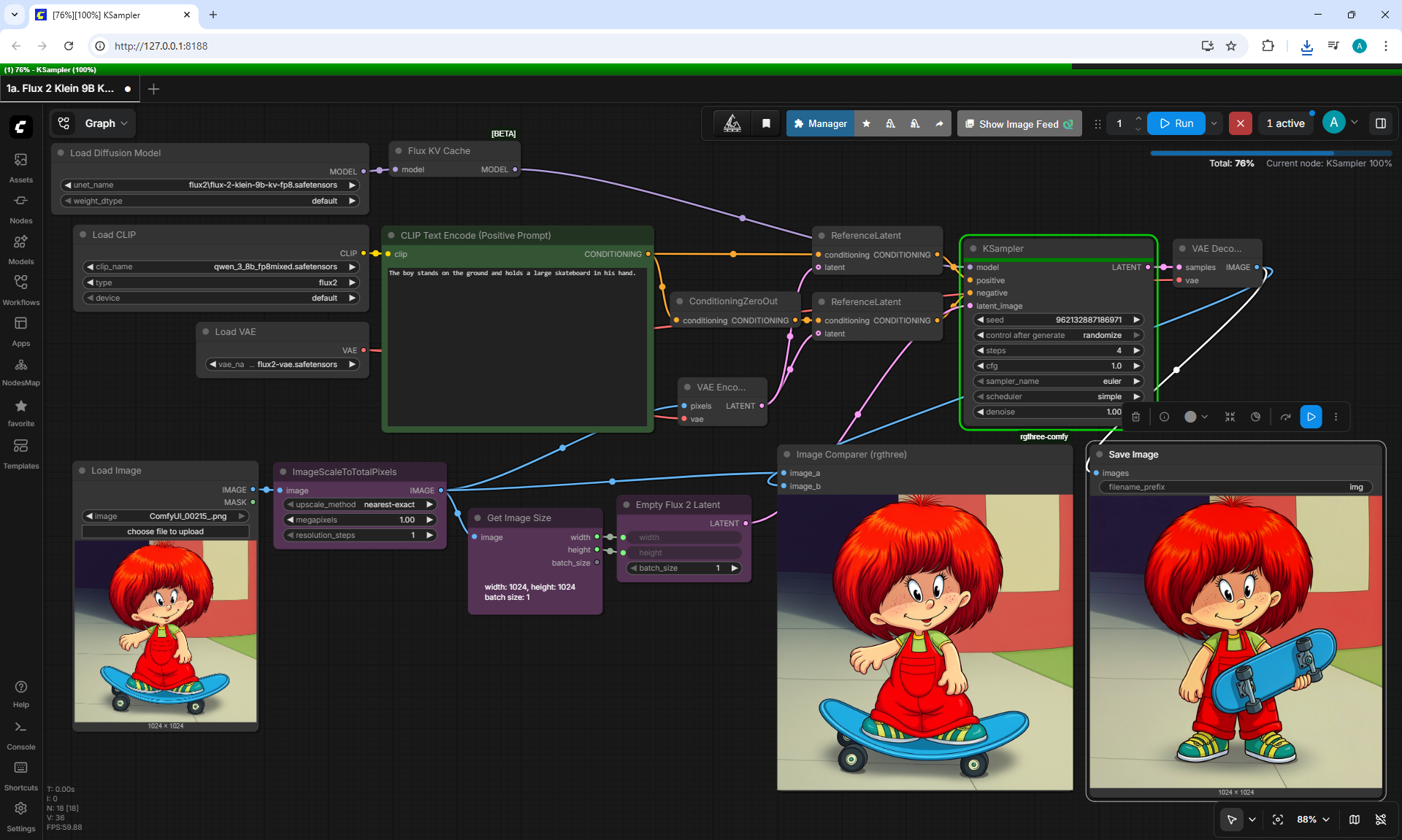
Task: Open the NodesMap sidebar panel
Action: 20,371
